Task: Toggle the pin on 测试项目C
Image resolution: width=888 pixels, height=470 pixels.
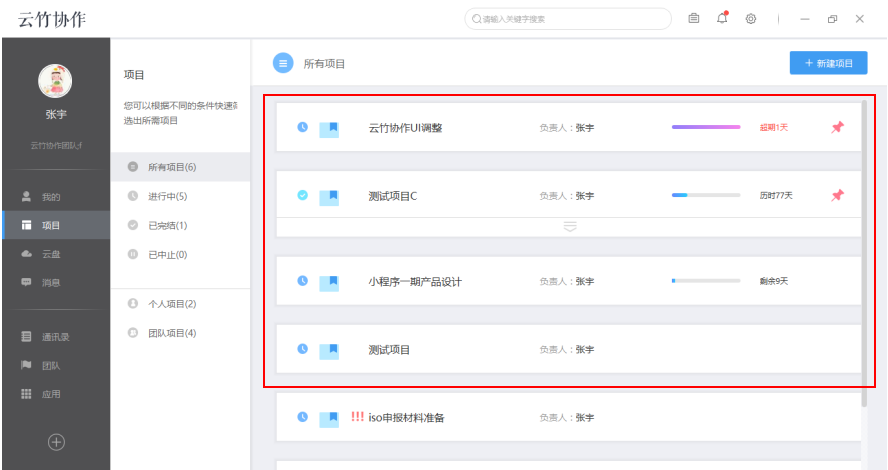Action: click(837, 195)
